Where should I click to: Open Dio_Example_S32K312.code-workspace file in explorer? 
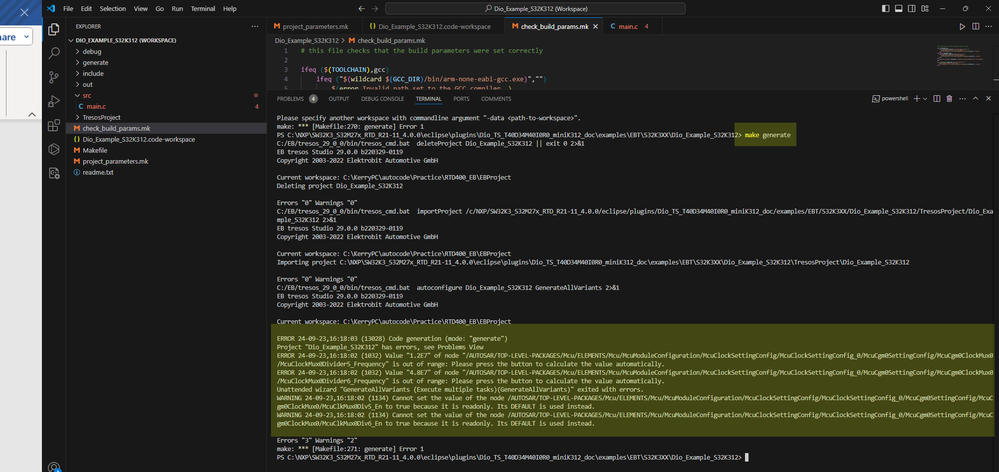click(x=138, y=139)
